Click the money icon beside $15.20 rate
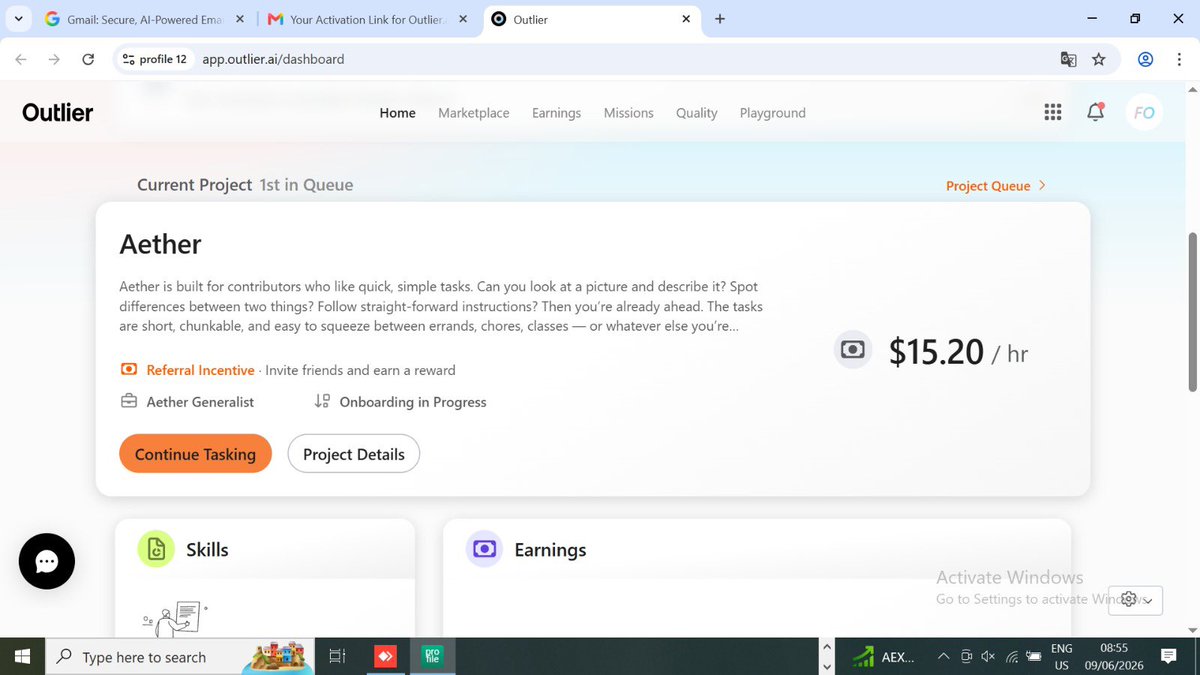 click(853, 350)
